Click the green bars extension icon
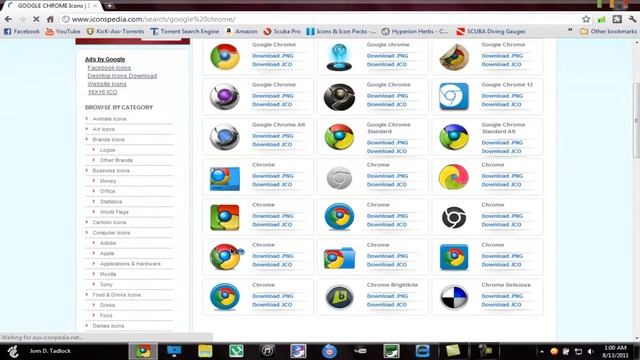Image resolution: width=640 pixels, height=360 pixels. (x=602, y=19)
